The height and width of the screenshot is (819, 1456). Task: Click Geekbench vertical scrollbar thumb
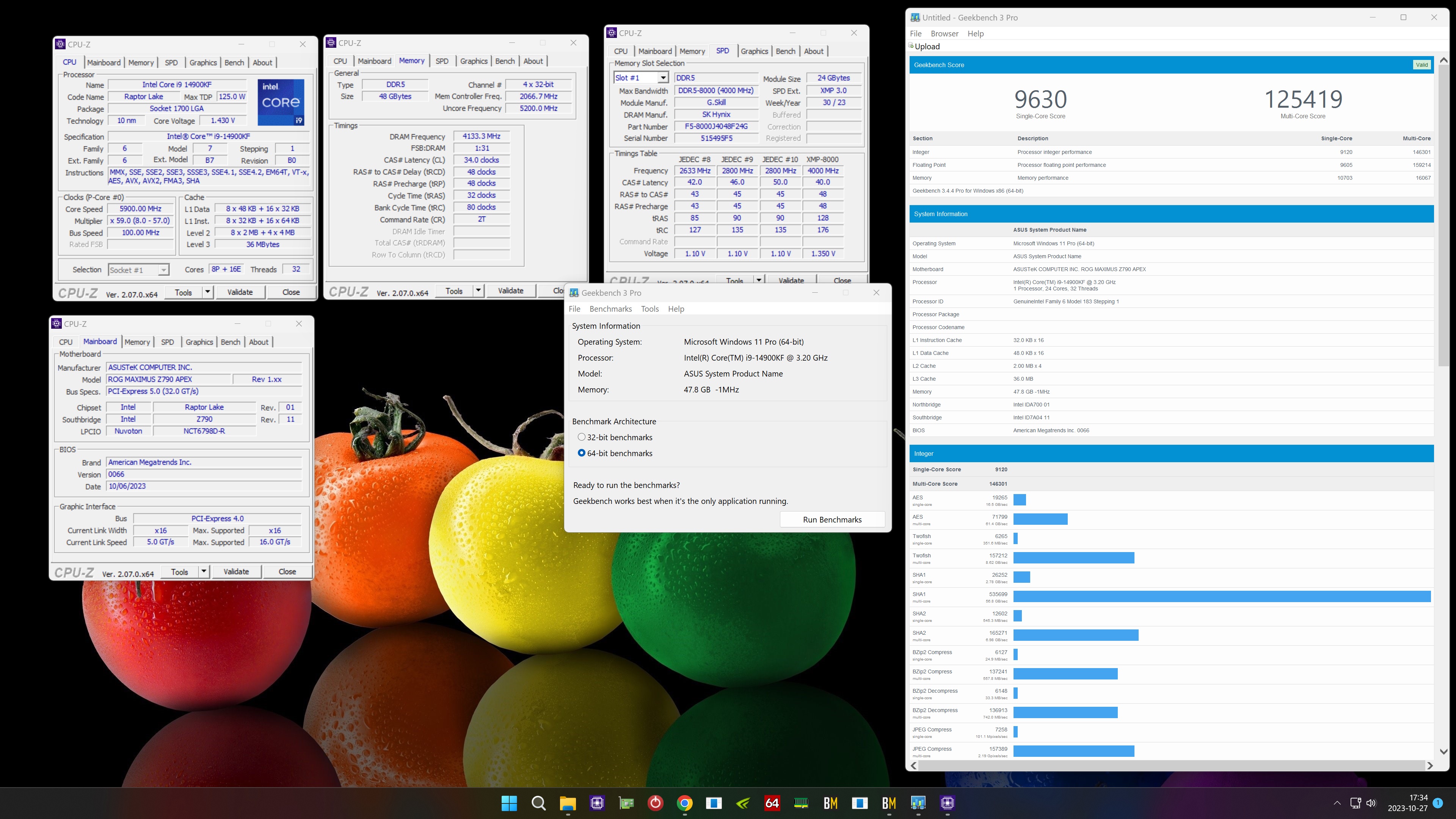pyautogui.click(x=1443, y=215)
